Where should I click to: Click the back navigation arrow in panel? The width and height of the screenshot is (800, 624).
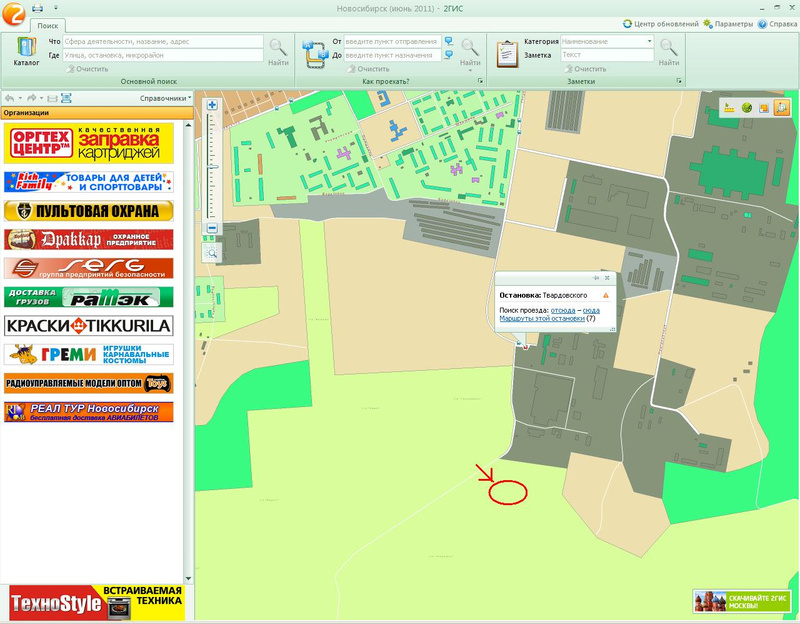[9, 98]
